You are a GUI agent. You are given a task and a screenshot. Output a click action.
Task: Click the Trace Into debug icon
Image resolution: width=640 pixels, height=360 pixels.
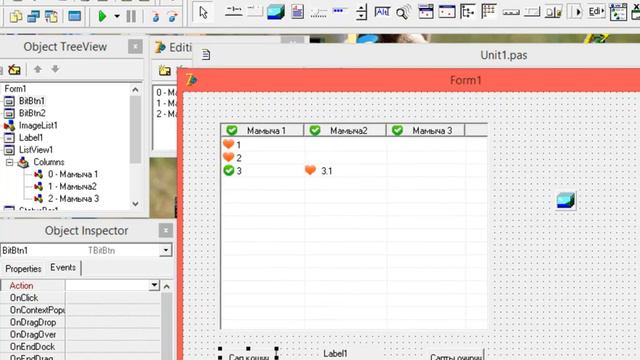[156, 17]
